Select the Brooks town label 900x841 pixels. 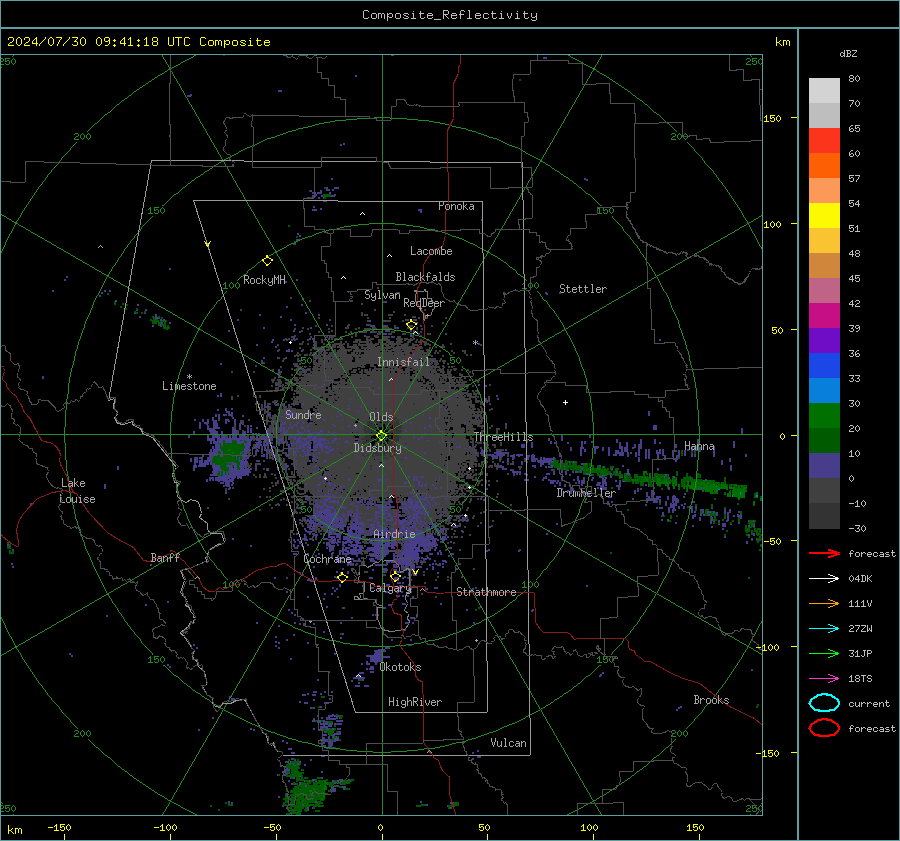click(711, 700)
